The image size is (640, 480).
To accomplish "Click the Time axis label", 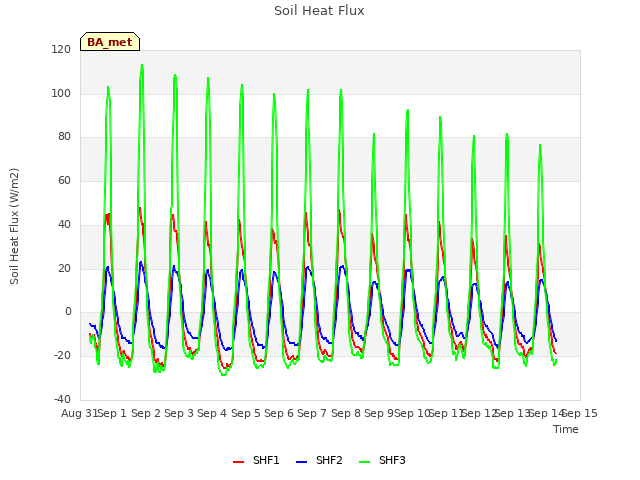I will 566,429.
